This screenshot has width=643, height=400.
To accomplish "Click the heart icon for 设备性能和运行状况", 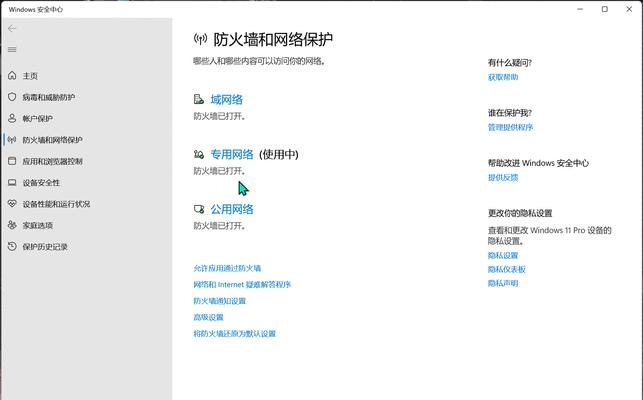I will click(x=12, y=203).
